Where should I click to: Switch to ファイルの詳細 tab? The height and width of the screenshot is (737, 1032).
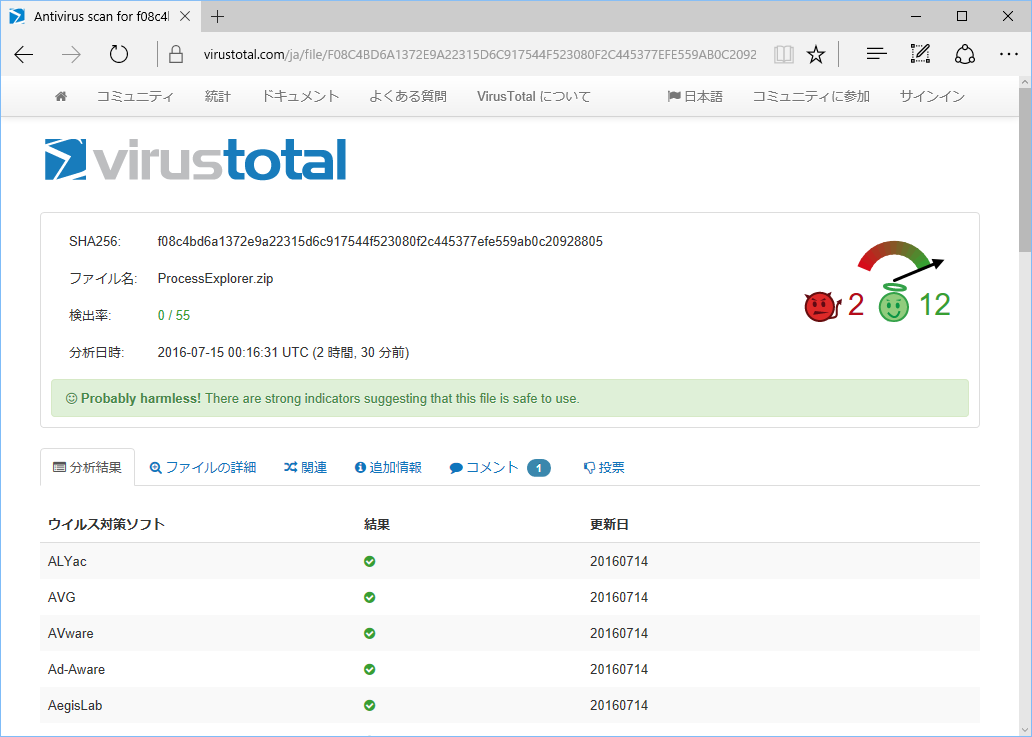(x=203, y=467)
